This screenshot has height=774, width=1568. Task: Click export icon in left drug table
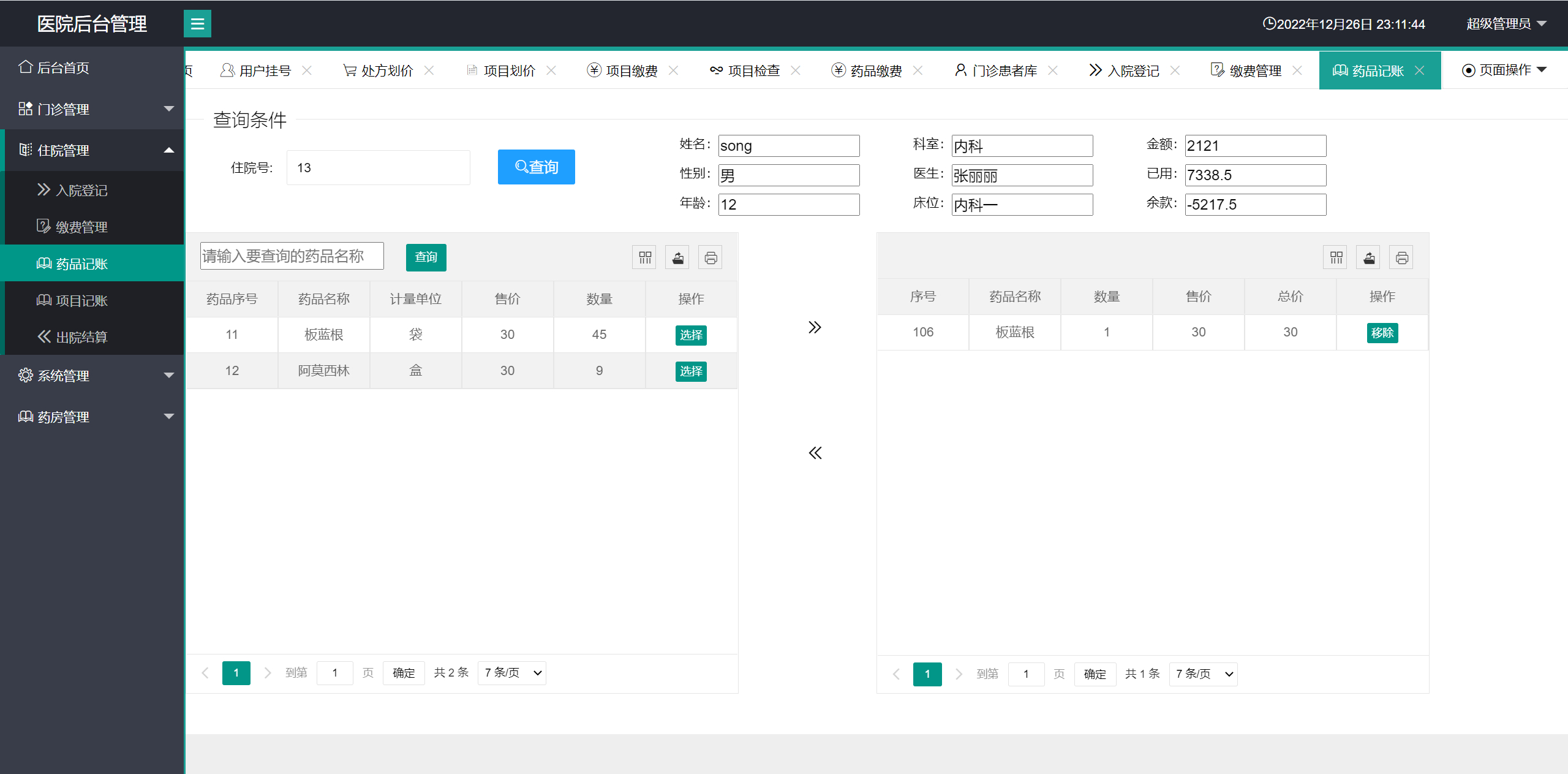[x=677, y=257]
